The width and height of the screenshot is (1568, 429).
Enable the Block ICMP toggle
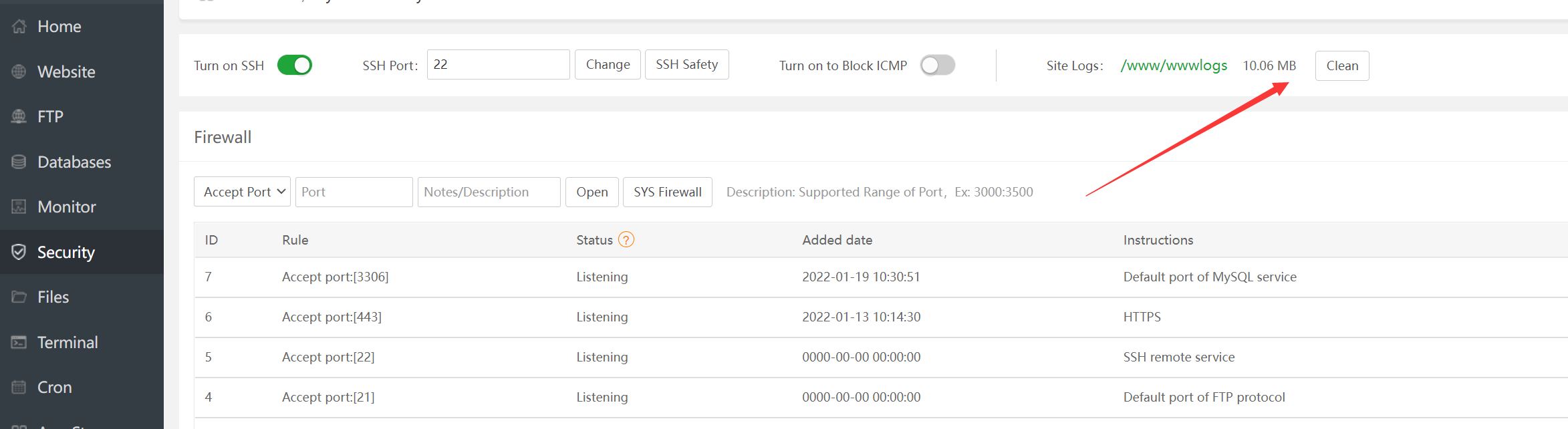pyautogui.click(x=937, y=65)
